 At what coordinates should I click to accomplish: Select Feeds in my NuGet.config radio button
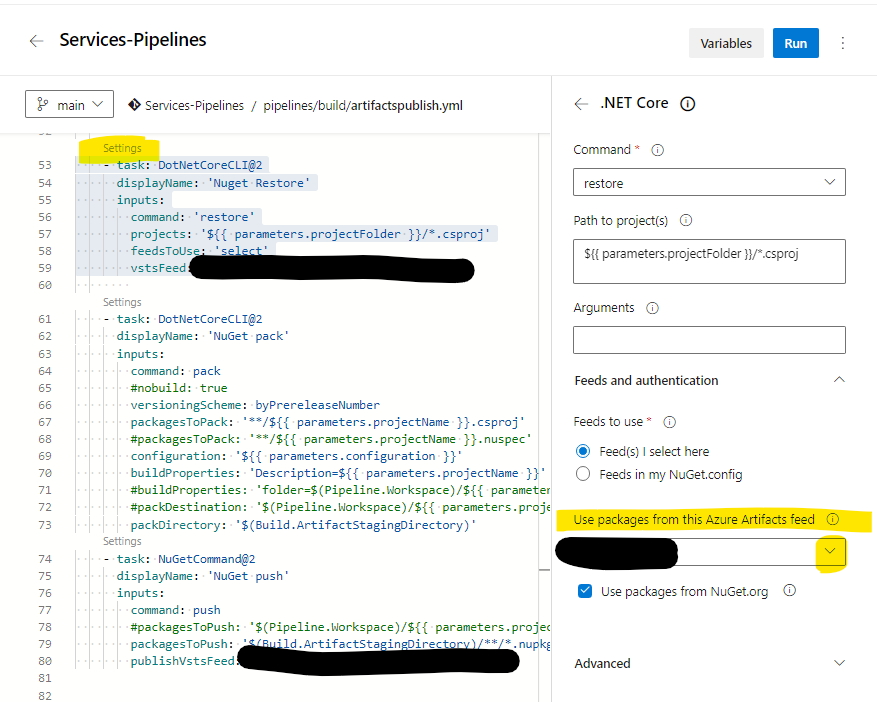[583, 474]
